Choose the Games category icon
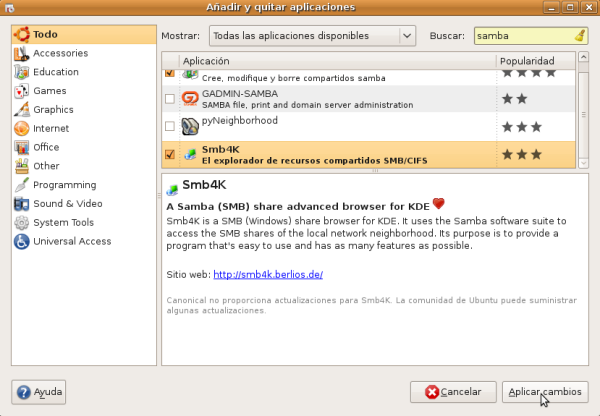 (x=21, y=91)
